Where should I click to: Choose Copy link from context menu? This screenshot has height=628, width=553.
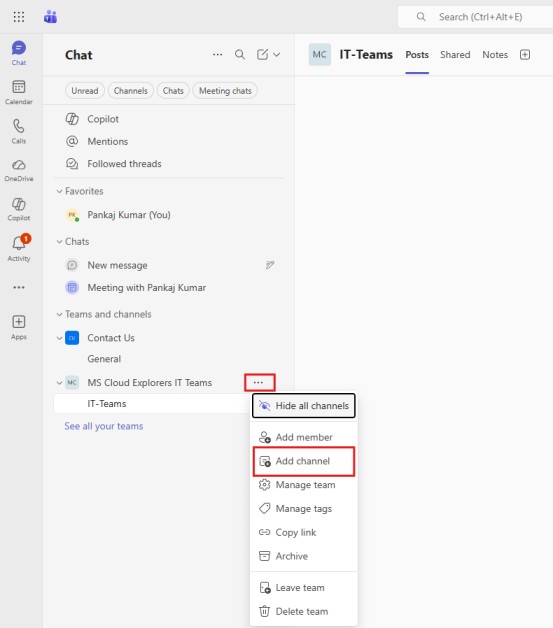pos(304,532)
